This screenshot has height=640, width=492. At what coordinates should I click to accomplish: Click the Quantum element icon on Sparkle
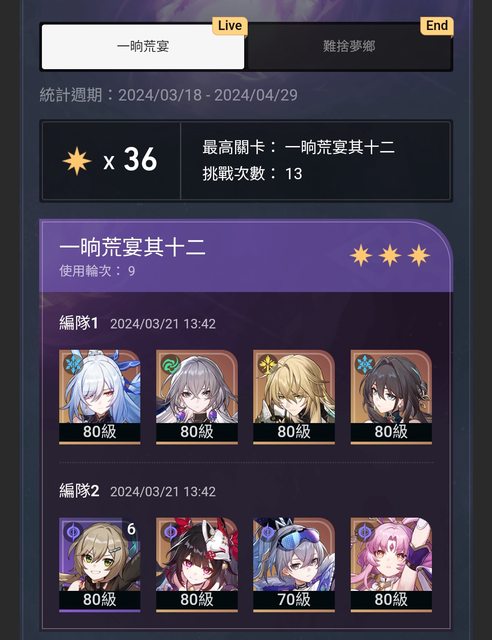tap(171, 532)
